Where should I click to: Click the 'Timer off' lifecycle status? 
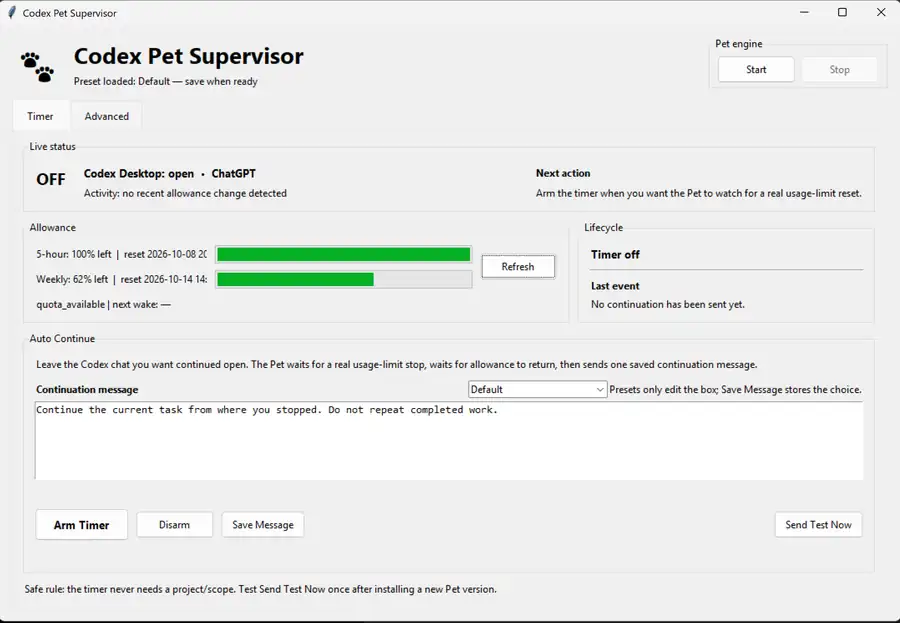[615, 254]
